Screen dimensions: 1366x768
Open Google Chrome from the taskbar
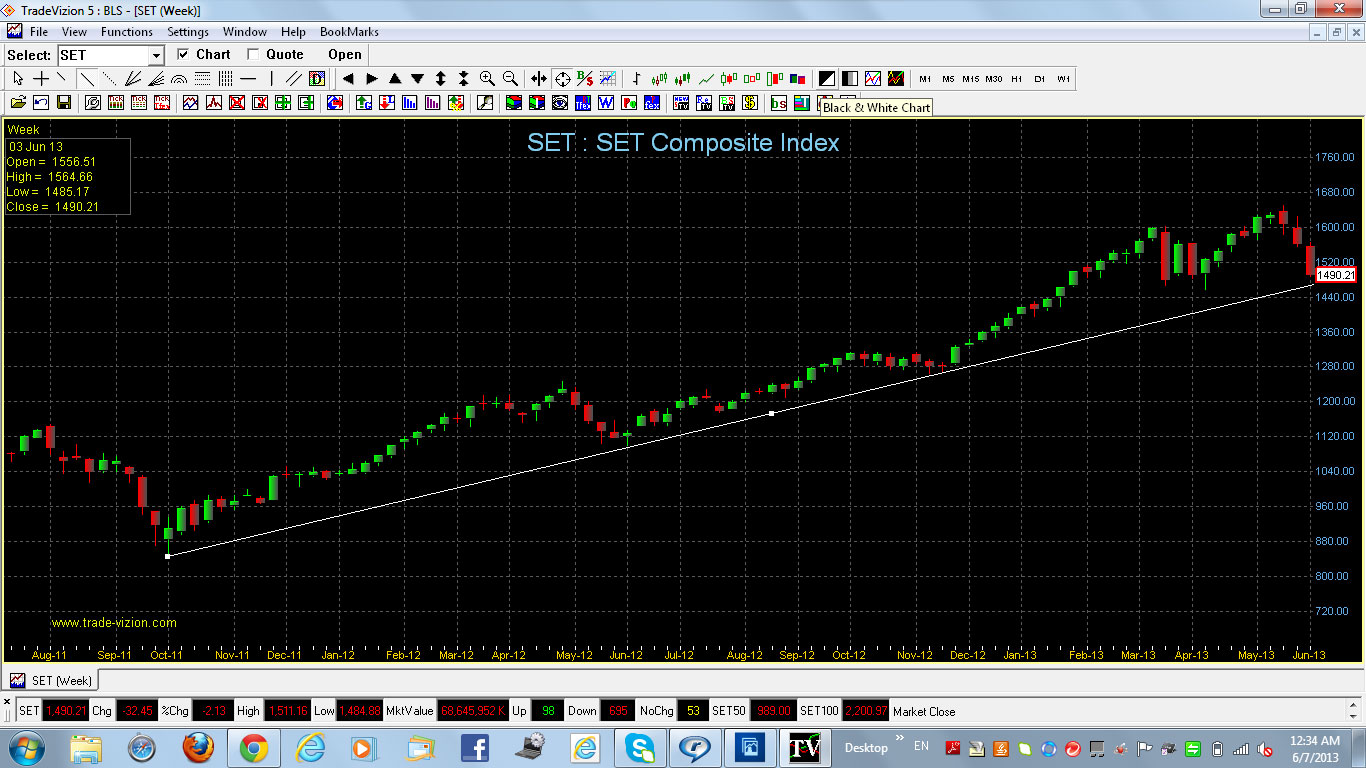[x=253, y=748]
